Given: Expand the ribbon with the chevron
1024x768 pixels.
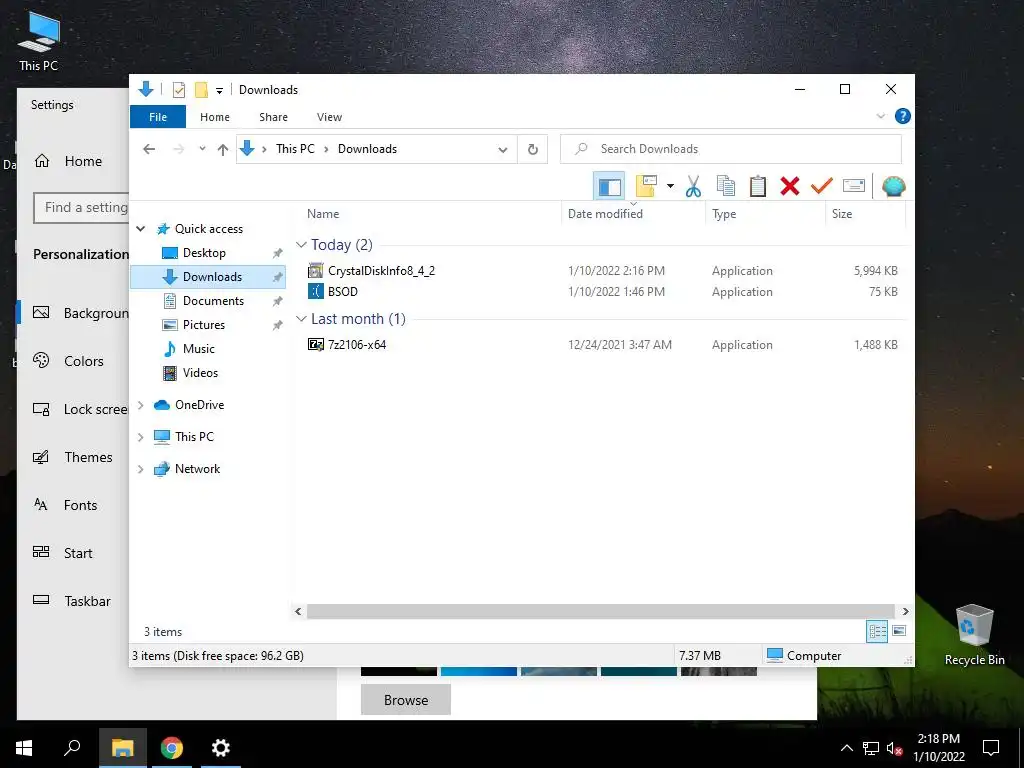Looking at the screenshot, I should coord(880,116).
